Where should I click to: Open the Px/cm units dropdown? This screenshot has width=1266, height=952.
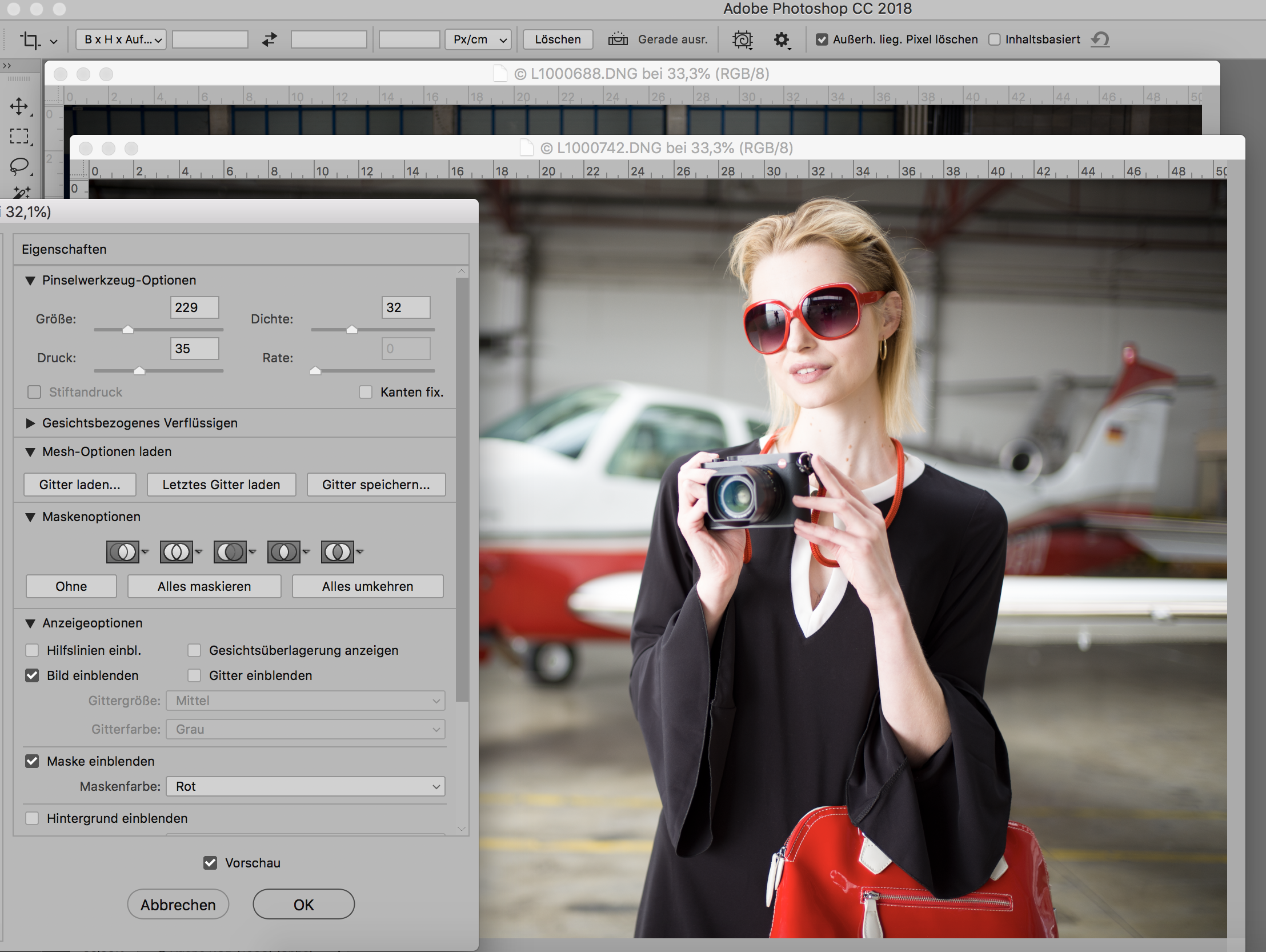(x=479, y=39)
